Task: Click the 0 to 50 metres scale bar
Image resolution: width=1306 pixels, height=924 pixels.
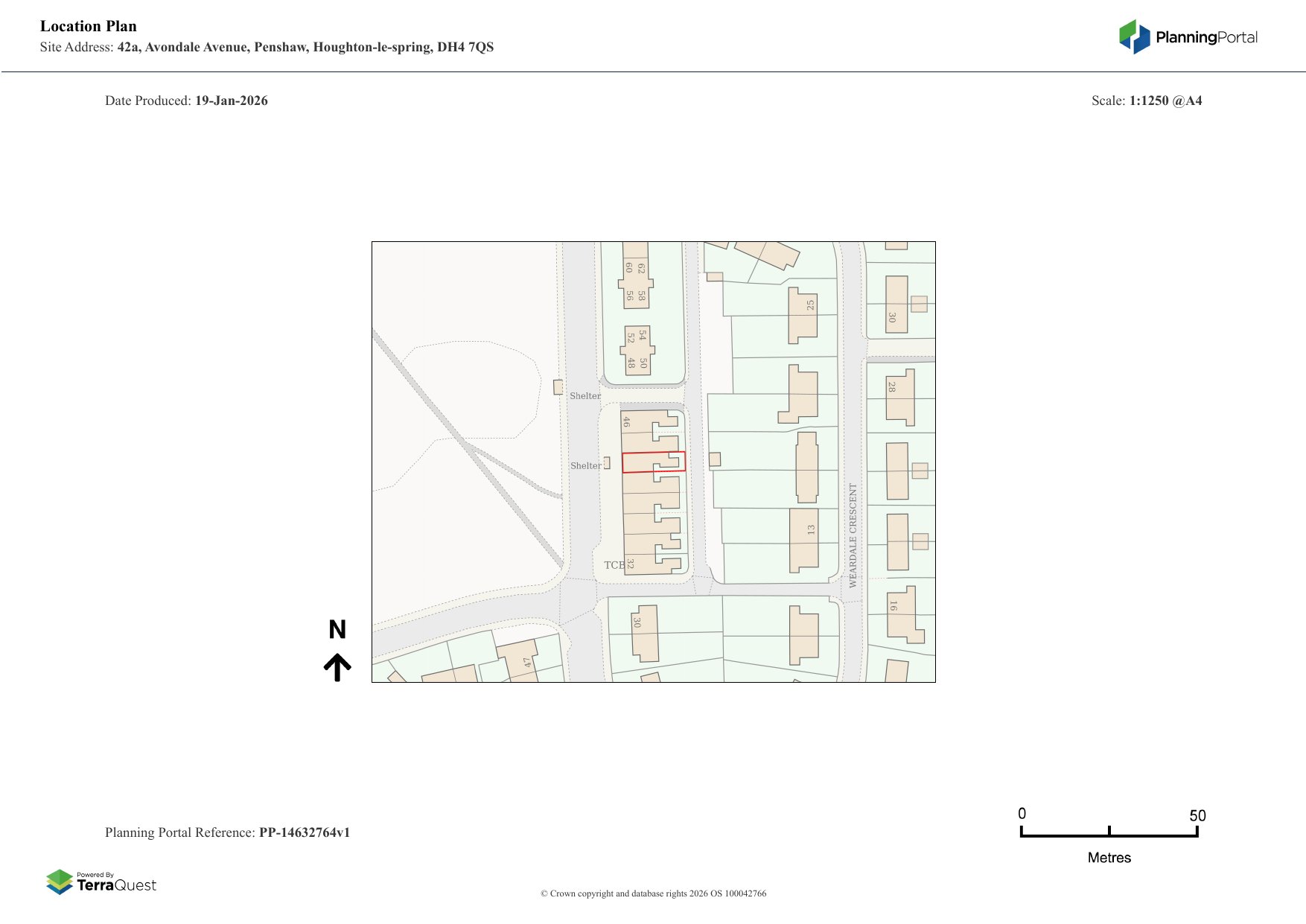Action: tap(1109, 832)
